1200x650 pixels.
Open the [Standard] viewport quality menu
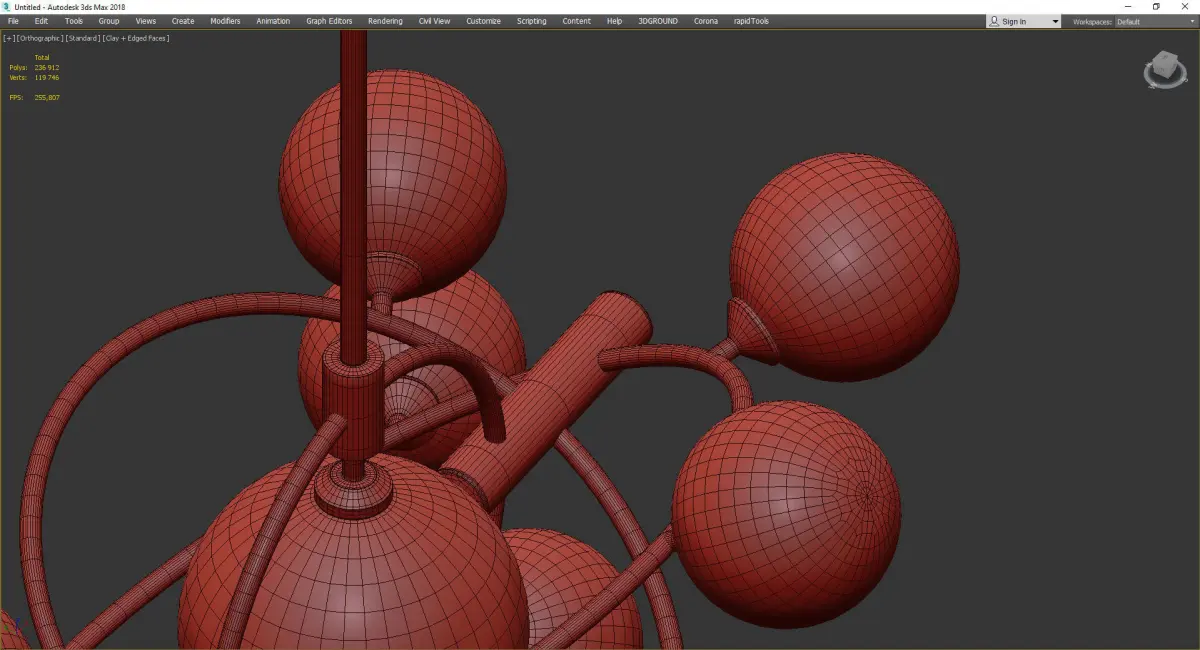coord(81,38)
